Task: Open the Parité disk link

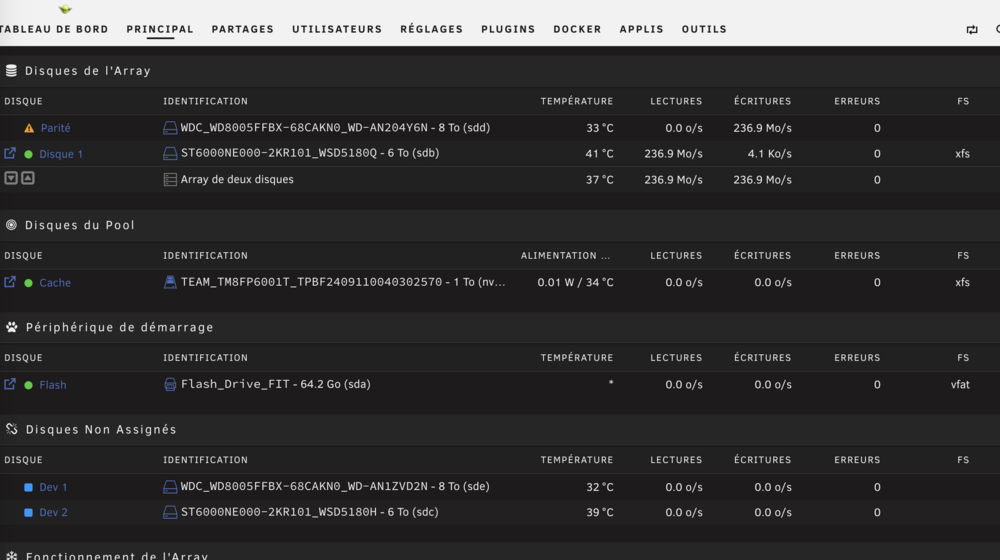Action: click(55, 128)
